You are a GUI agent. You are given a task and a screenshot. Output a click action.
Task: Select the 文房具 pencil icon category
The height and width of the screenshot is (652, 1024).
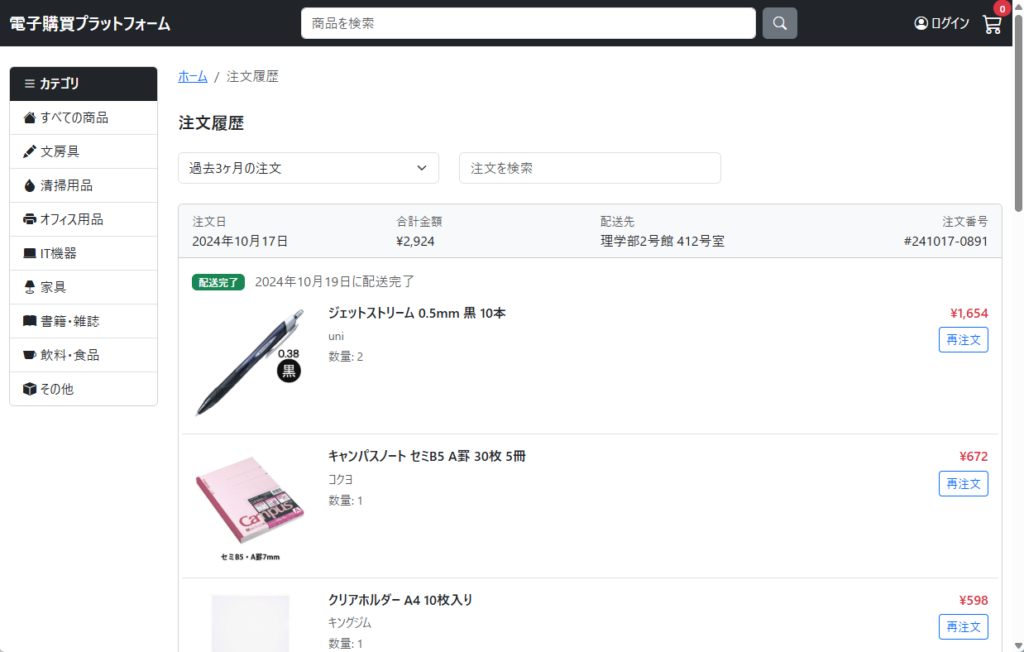(x=30, y=152)
